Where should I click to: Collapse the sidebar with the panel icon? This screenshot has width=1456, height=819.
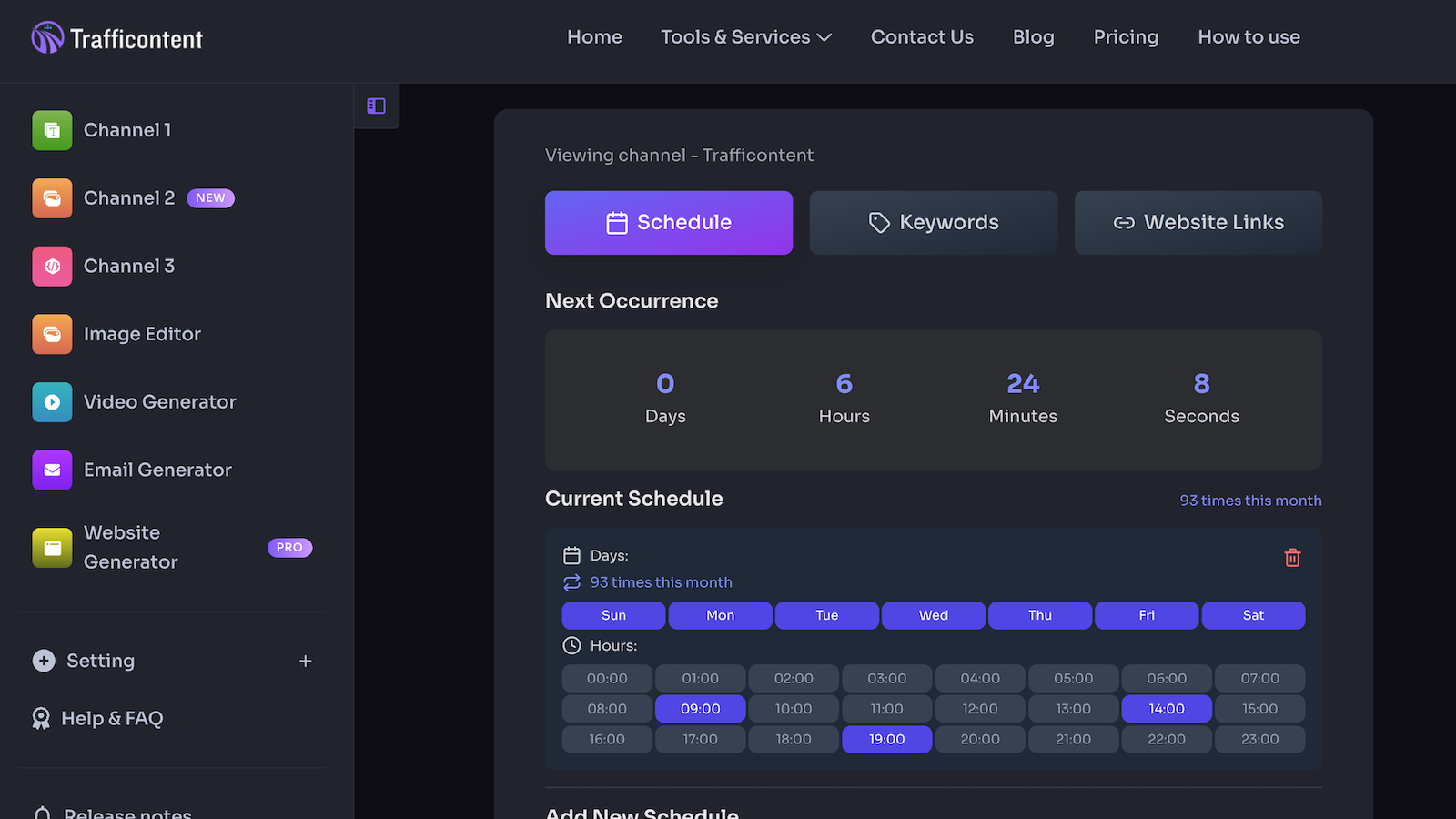click(376, 105)
